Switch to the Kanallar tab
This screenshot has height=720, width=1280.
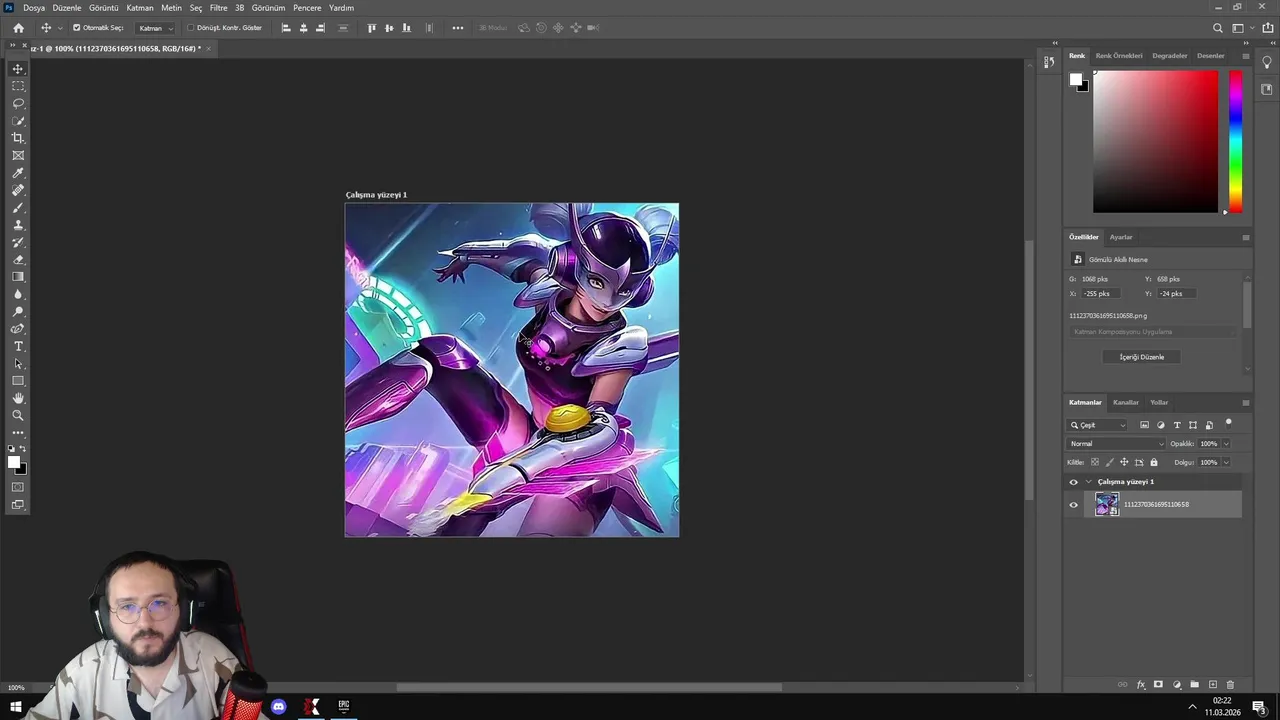coord(1126,402)
